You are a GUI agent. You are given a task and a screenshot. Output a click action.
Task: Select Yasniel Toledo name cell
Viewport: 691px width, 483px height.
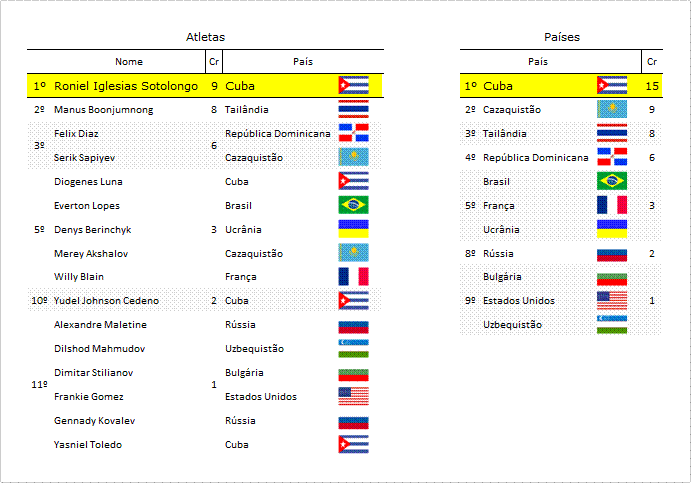pyautogui.click(x=88, y=445)
